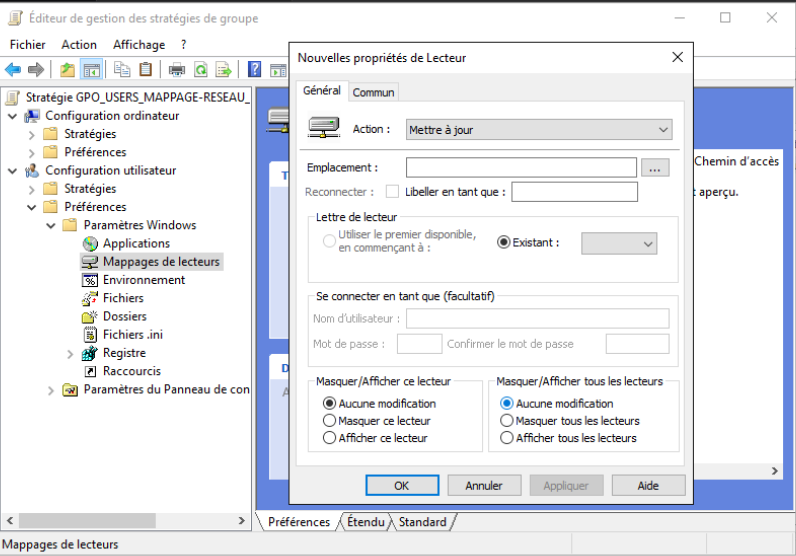This screenshot has height=556, width=796.
Task: Click the Registre icon in tree
Action: 90,353
